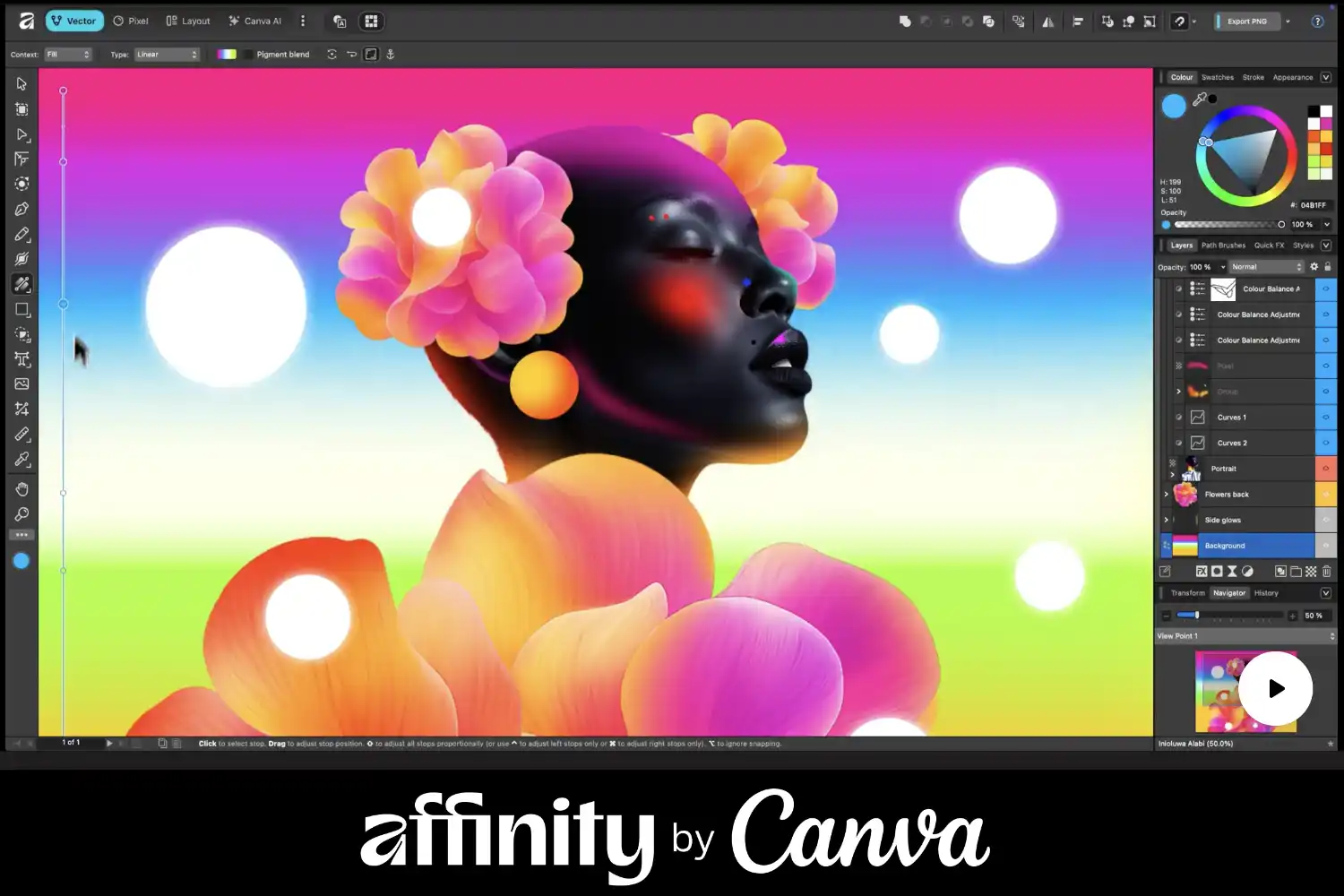Expand the Side glows layer group
The width and height of the screenshot is (1344, 896).
point(1166,520)
